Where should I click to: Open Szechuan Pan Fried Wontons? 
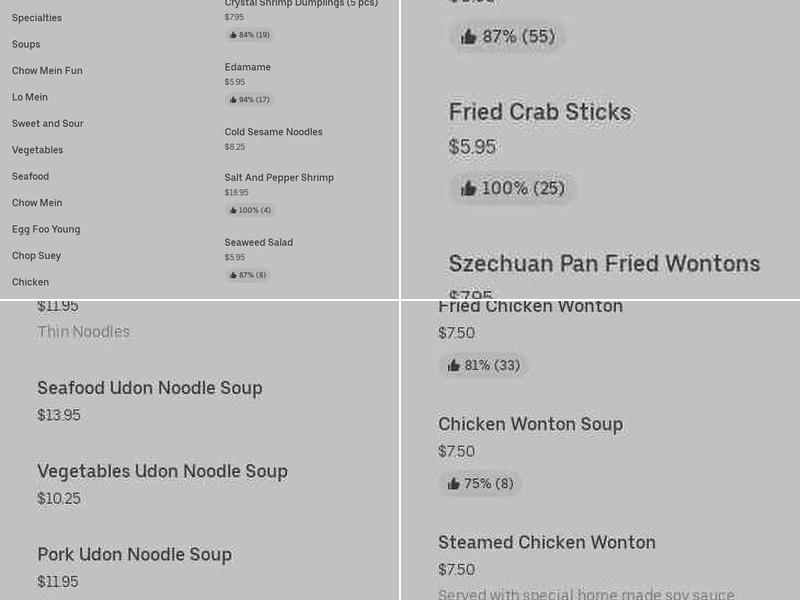(x=604, y=263)
